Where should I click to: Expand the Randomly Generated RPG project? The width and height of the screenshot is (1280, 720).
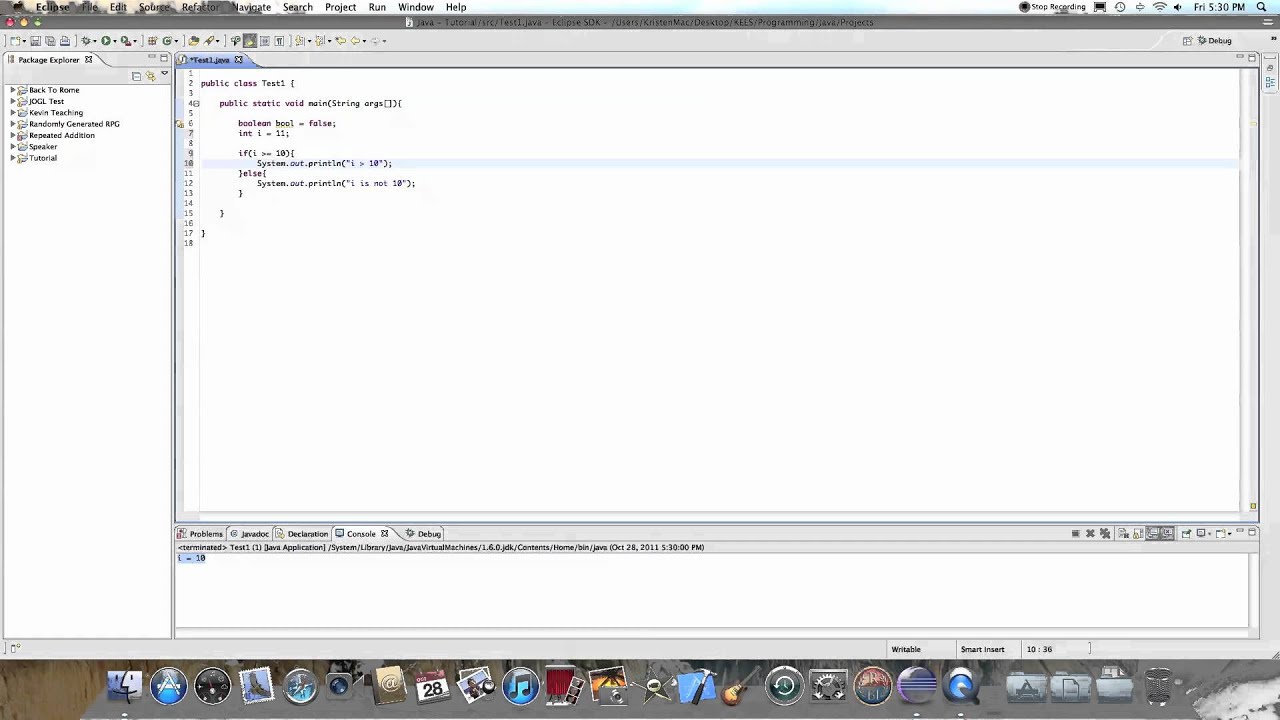pos(13,124)
